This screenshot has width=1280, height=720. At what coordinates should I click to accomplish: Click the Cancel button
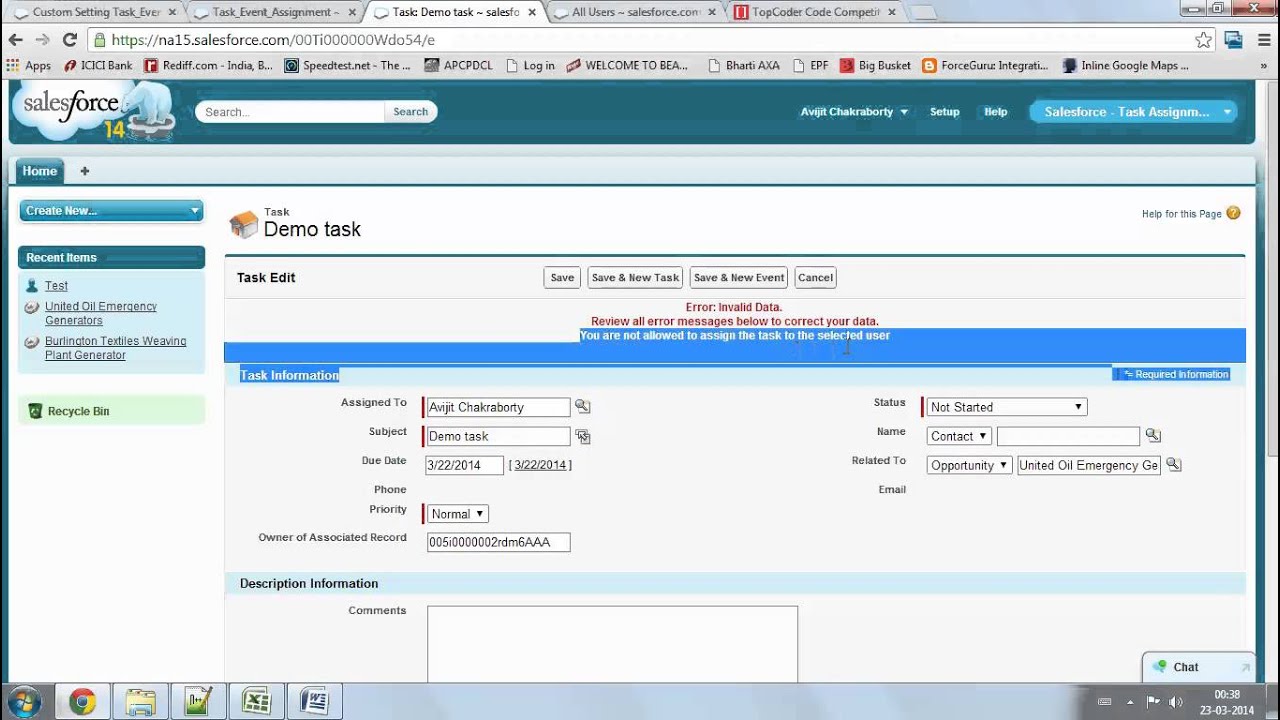[x=815, y=278]
